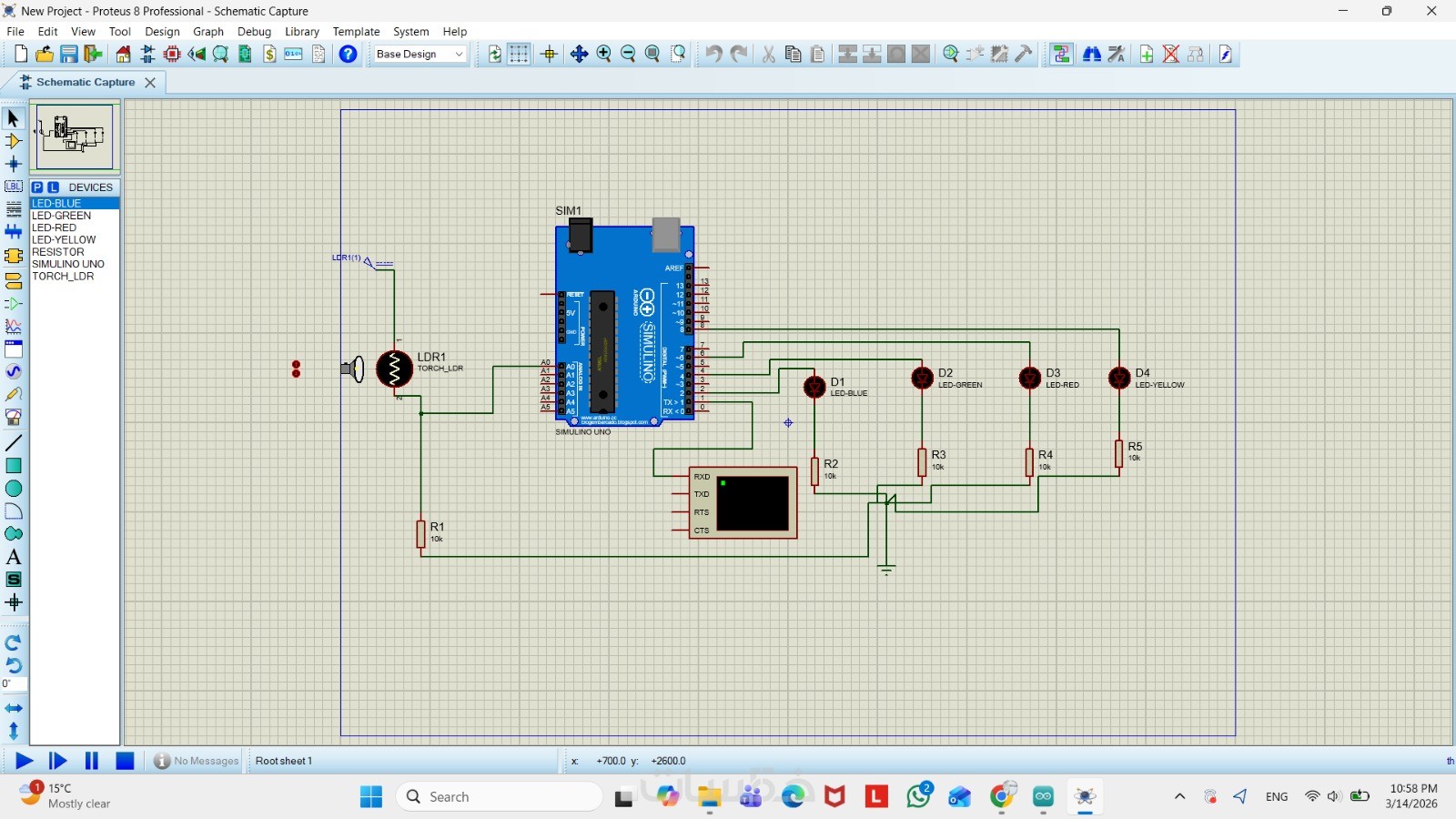This screenshot has width=1456, height=819.
Task: Select the Terminals mode tool
Action: [x=13, y=280]
